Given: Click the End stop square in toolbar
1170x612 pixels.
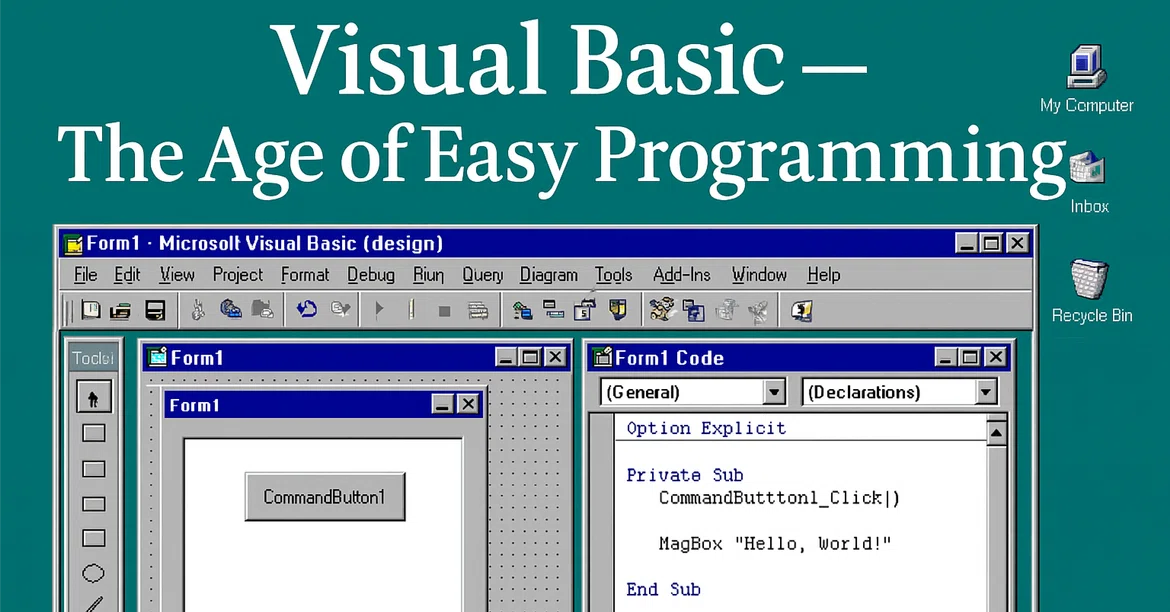Looking at the screenshot, I should (444, 310).
